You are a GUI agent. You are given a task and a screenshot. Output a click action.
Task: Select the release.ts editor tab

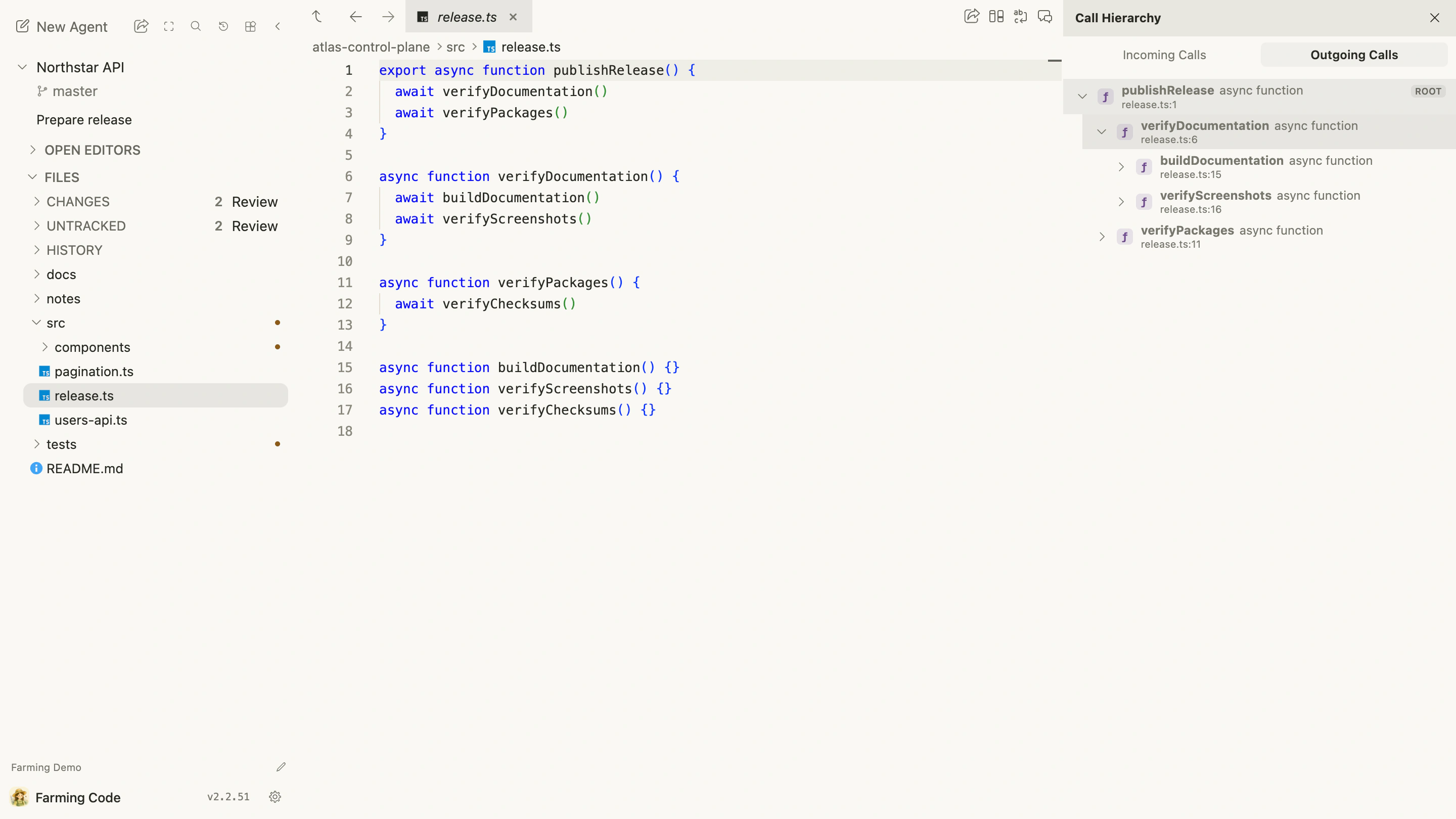point(468,17)
